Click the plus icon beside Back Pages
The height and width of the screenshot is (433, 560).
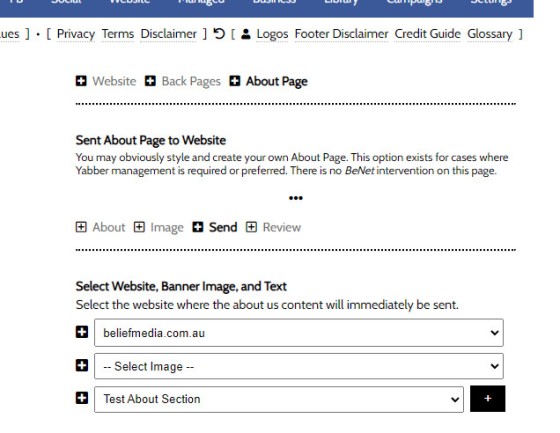(150, 81)
